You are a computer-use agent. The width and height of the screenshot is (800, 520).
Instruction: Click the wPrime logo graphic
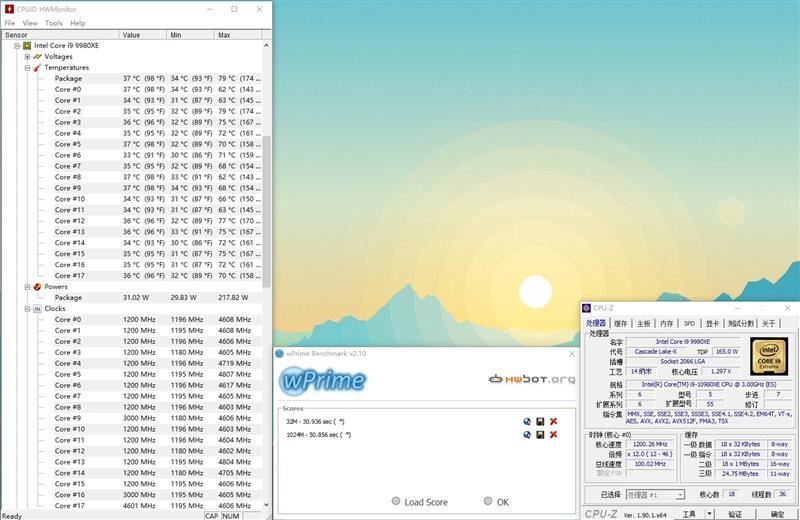(x=323, y=381)
